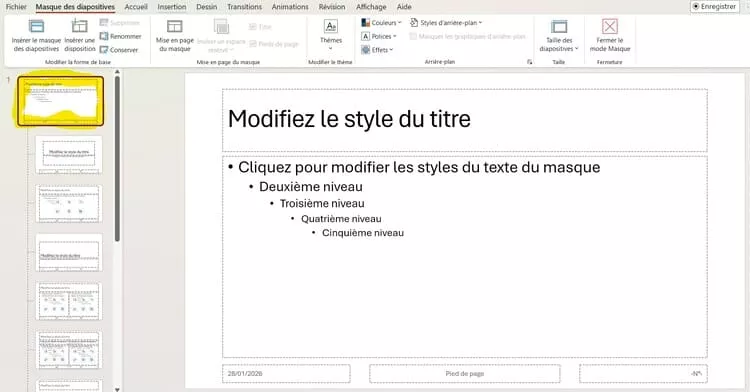The height and width of the screenshot is (392, 750).
Task: Open the Aide tab
Action: (x=404, y=7)
